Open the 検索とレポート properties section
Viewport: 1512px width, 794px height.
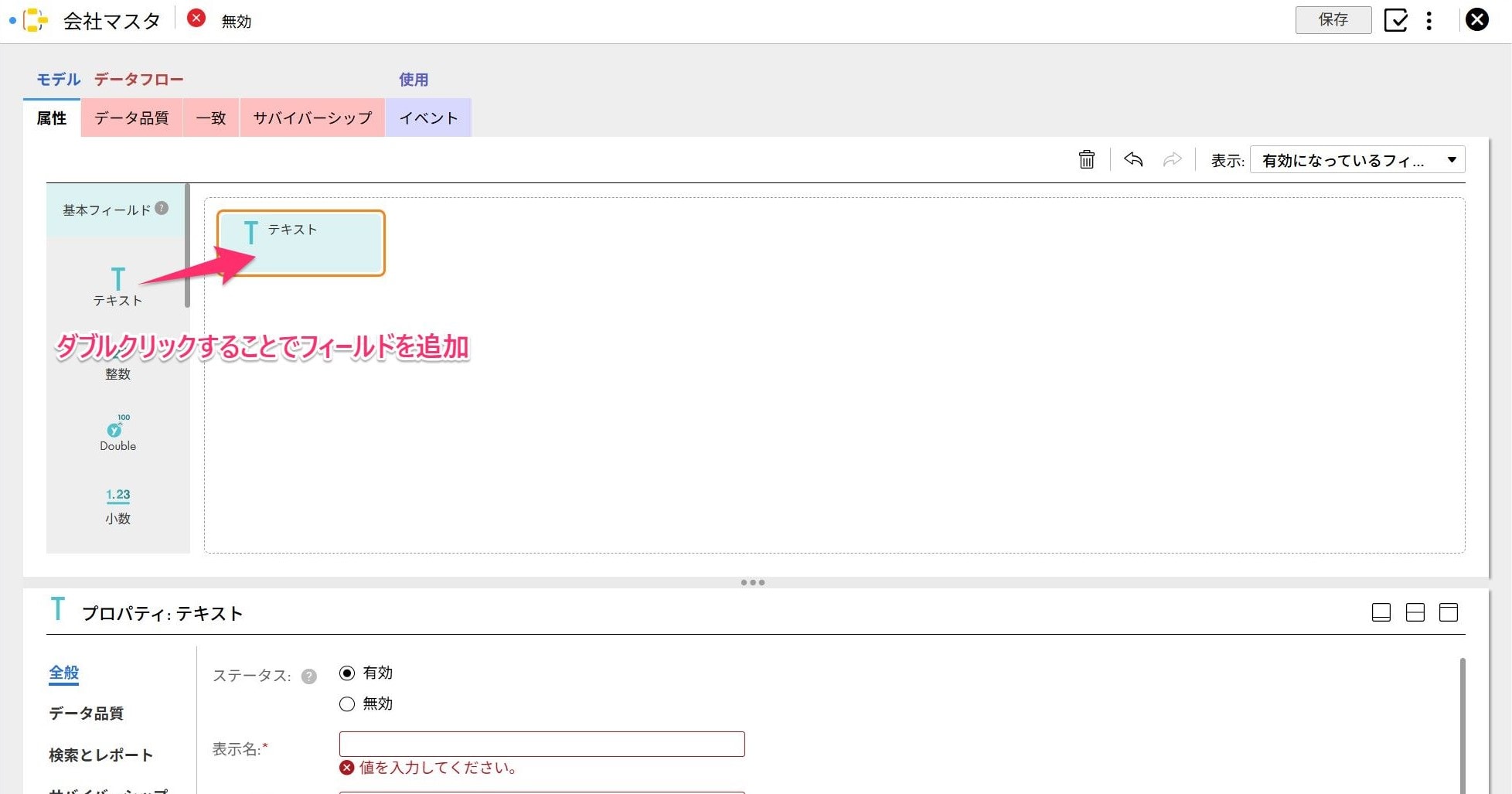100,755
